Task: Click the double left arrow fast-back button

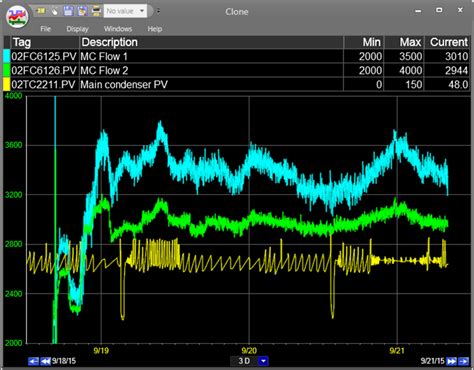Action: pos(45,361)
